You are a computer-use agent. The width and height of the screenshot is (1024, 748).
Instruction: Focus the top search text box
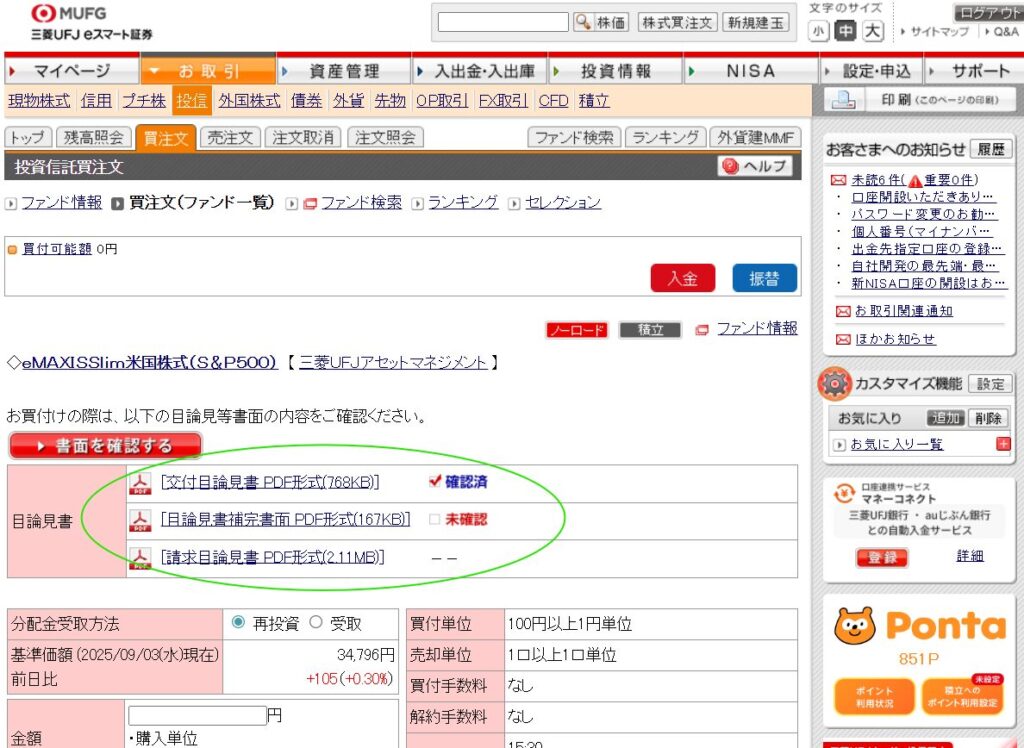coord(503,22)
